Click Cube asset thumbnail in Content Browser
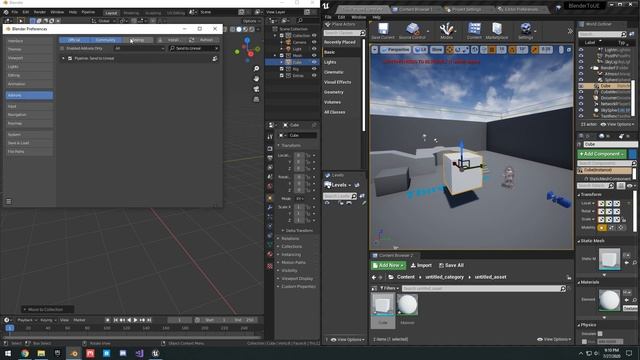The height and width of the screenshot is (360, 640). pos(383,304)
